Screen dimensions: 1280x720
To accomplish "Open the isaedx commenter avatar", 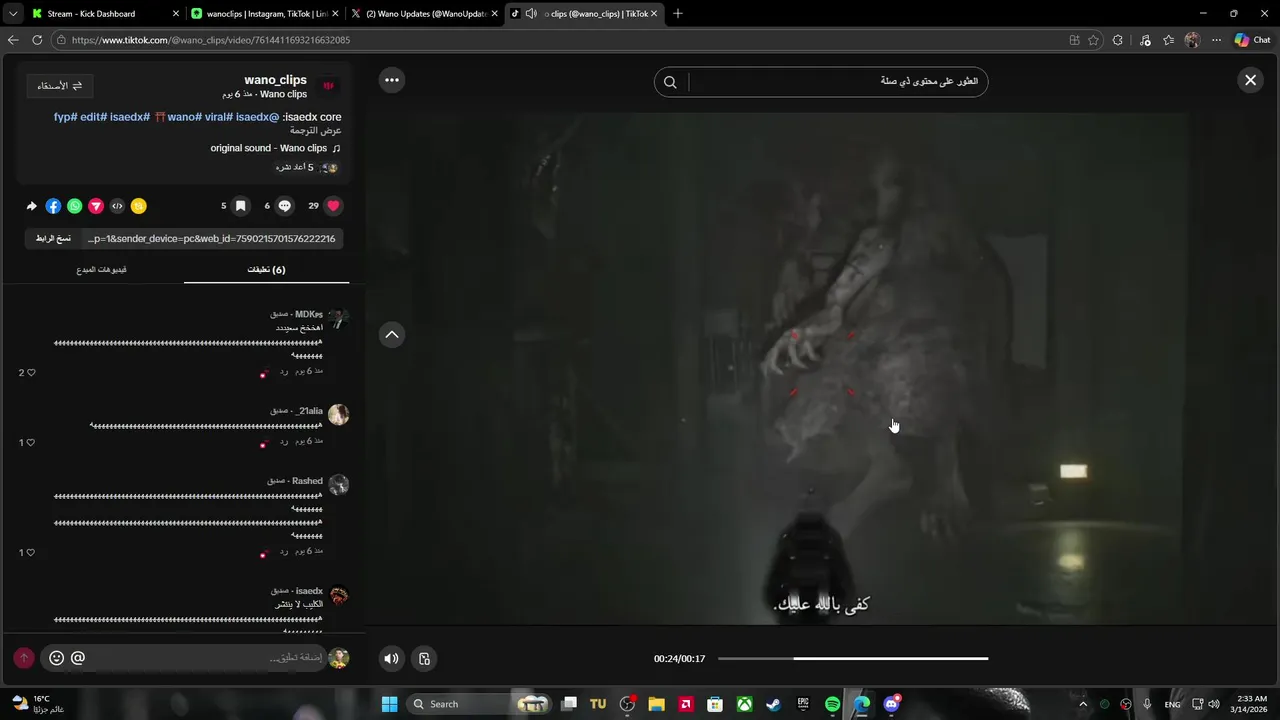I will tap(339, 596).
